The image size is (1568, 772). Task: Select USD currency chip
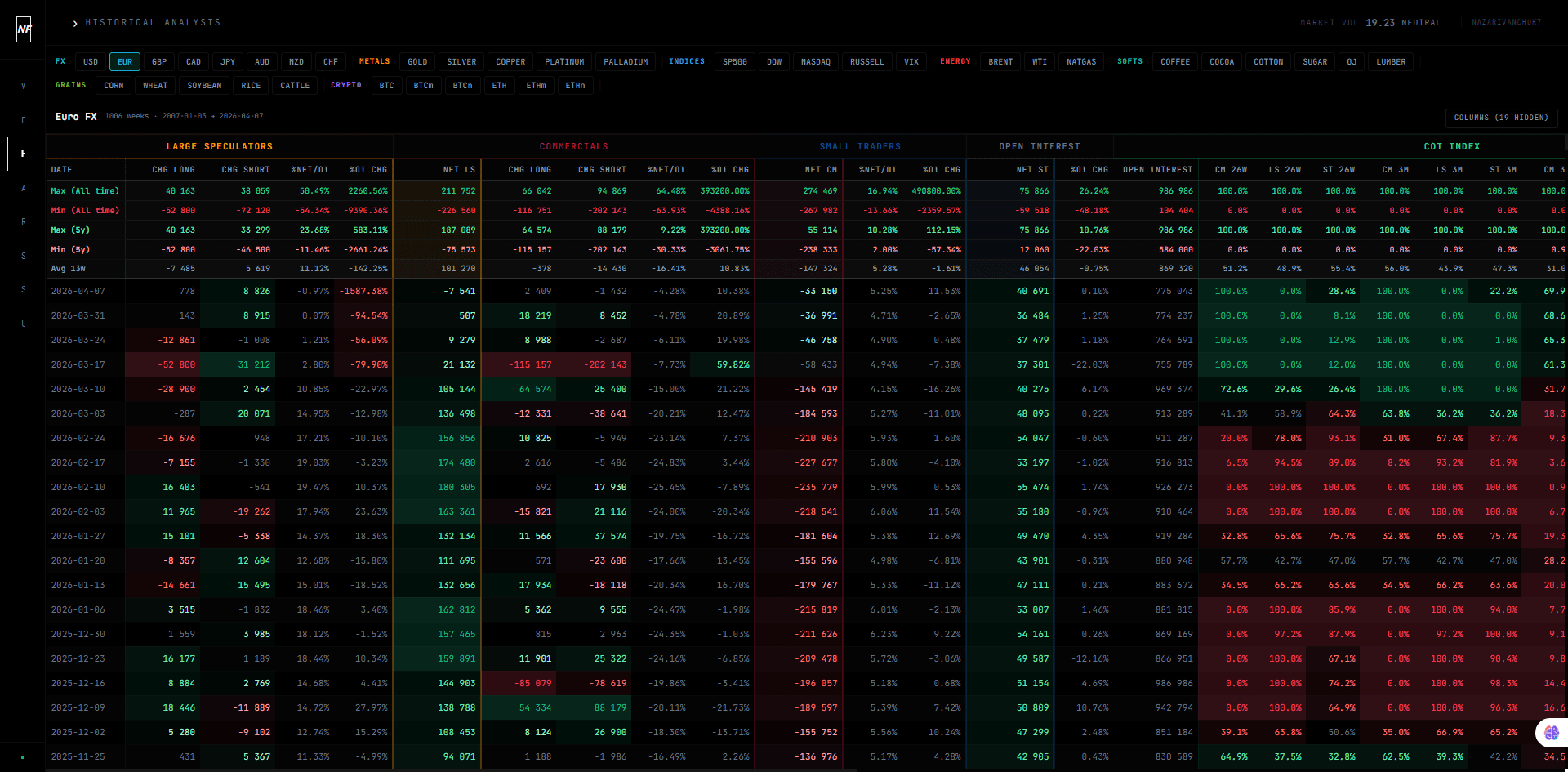coord(91,62)
